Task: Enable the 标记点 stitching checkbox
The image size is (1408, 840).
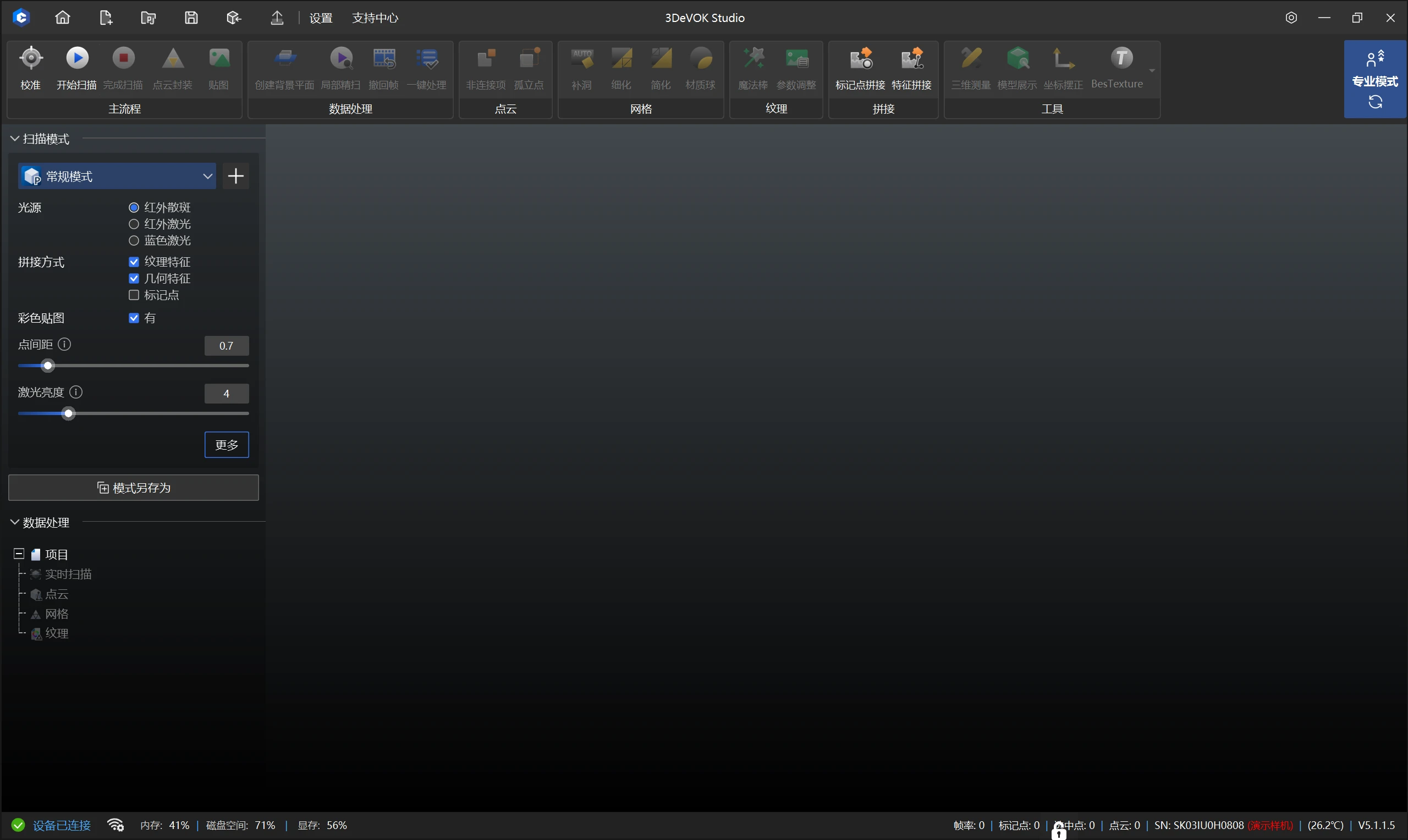Action: pos(134,295)
